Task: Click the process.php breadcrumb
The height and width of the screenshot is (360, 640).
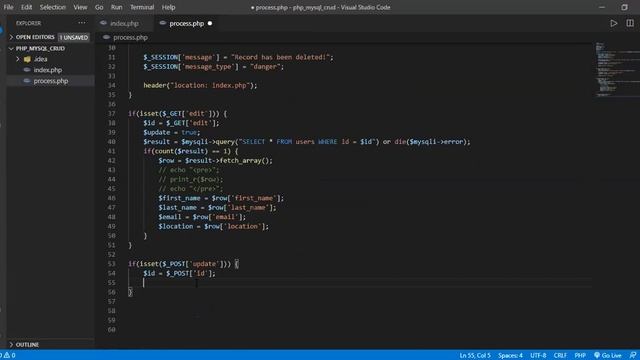Action: click(130, 37)
